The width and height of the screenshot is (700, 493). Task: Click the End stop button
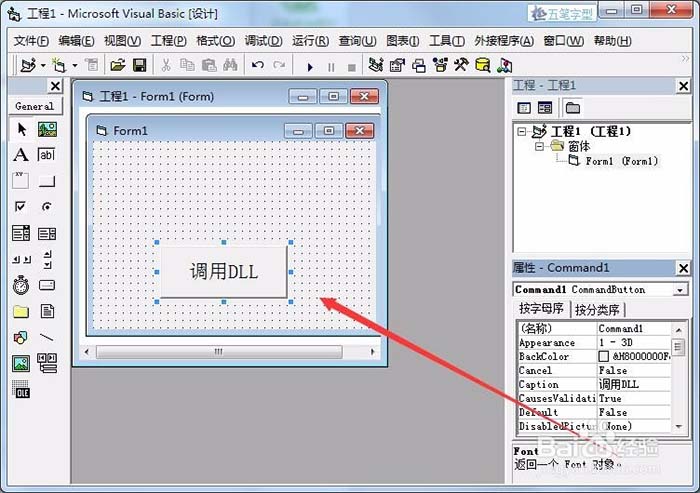pos(352,67)
